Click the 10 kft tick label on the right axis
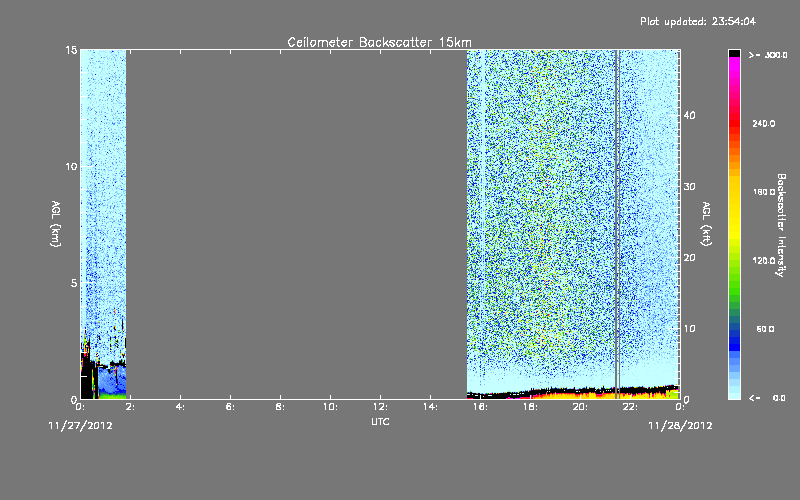The height and width of the screenshot is (500, 800). pos(689,329)
